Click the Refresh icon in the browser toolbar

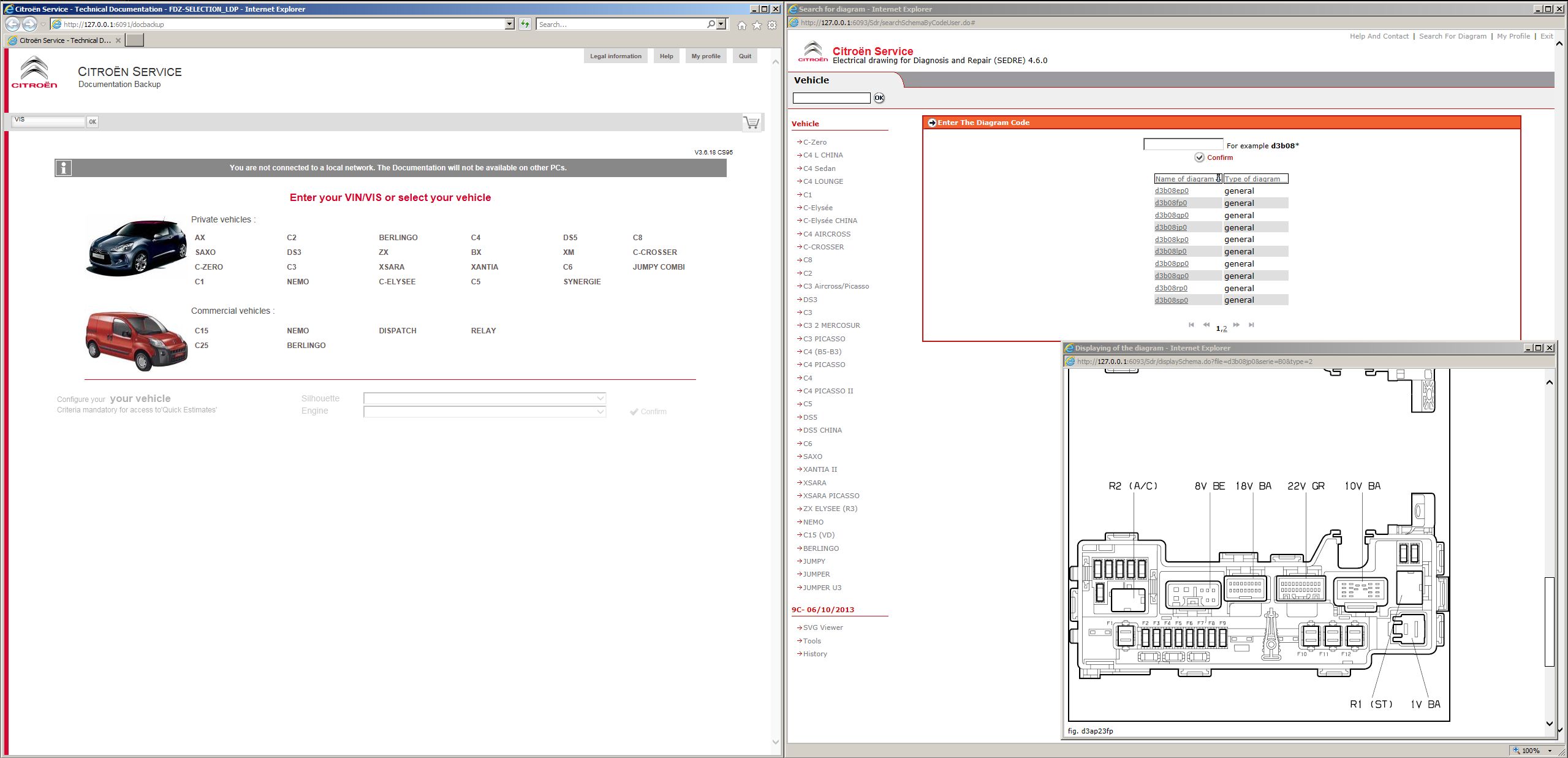coord(525,24)
